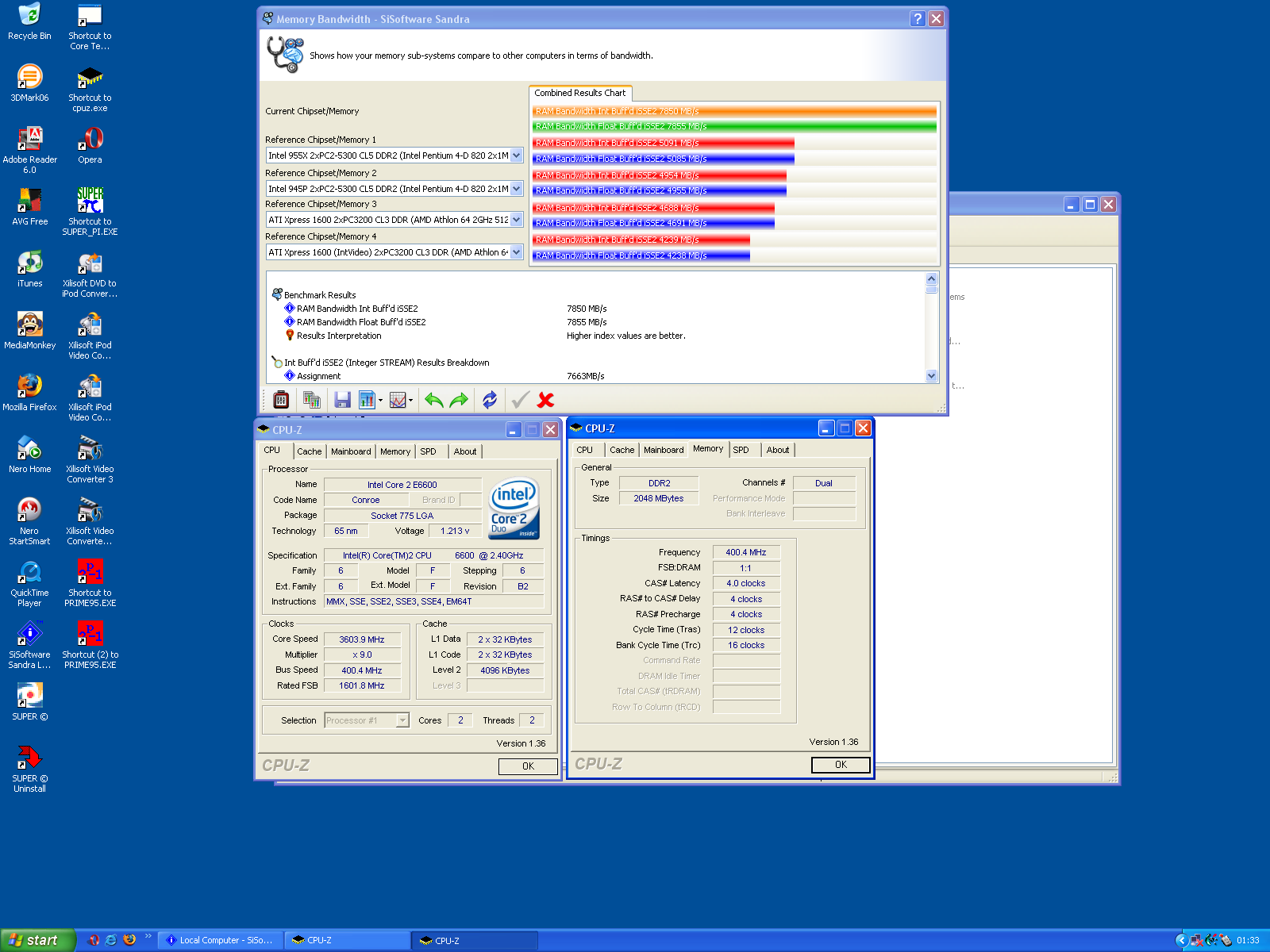Open the Shortcut to cpuz.exe icon
Screen dimensions: 1270x952
coord(90,88)
